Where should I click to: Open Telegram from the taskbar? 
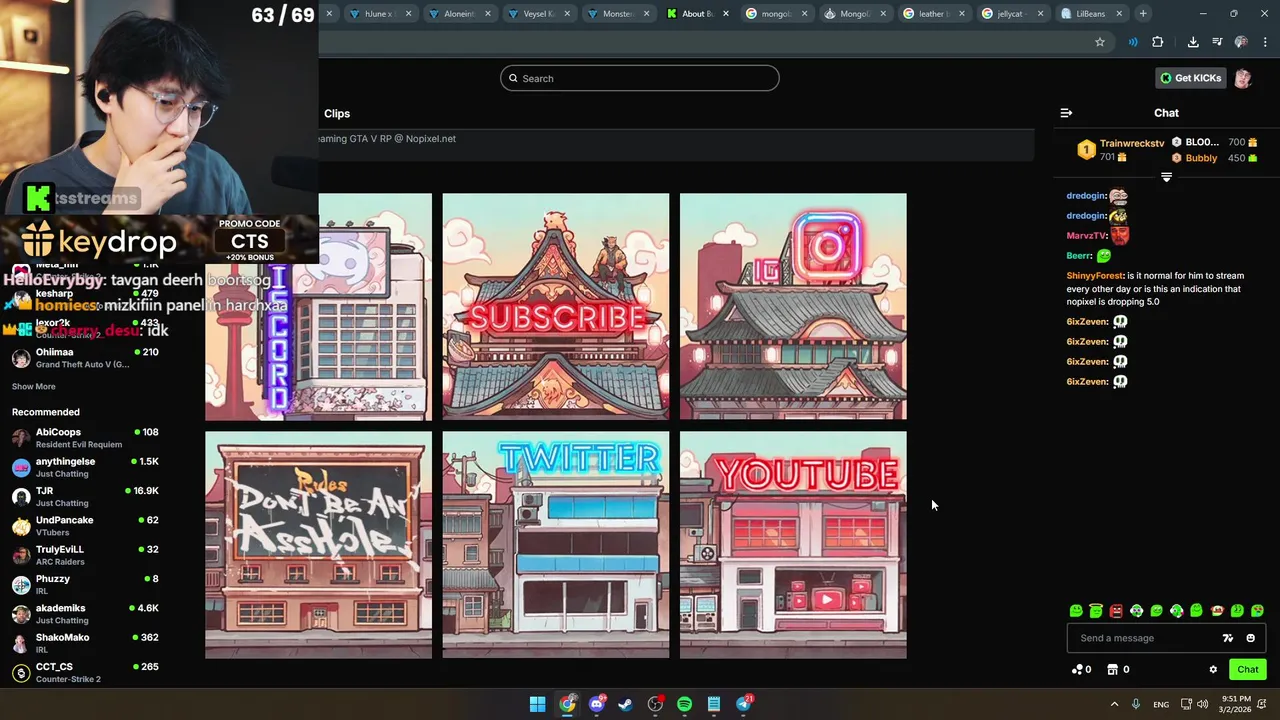coord(743,704)
